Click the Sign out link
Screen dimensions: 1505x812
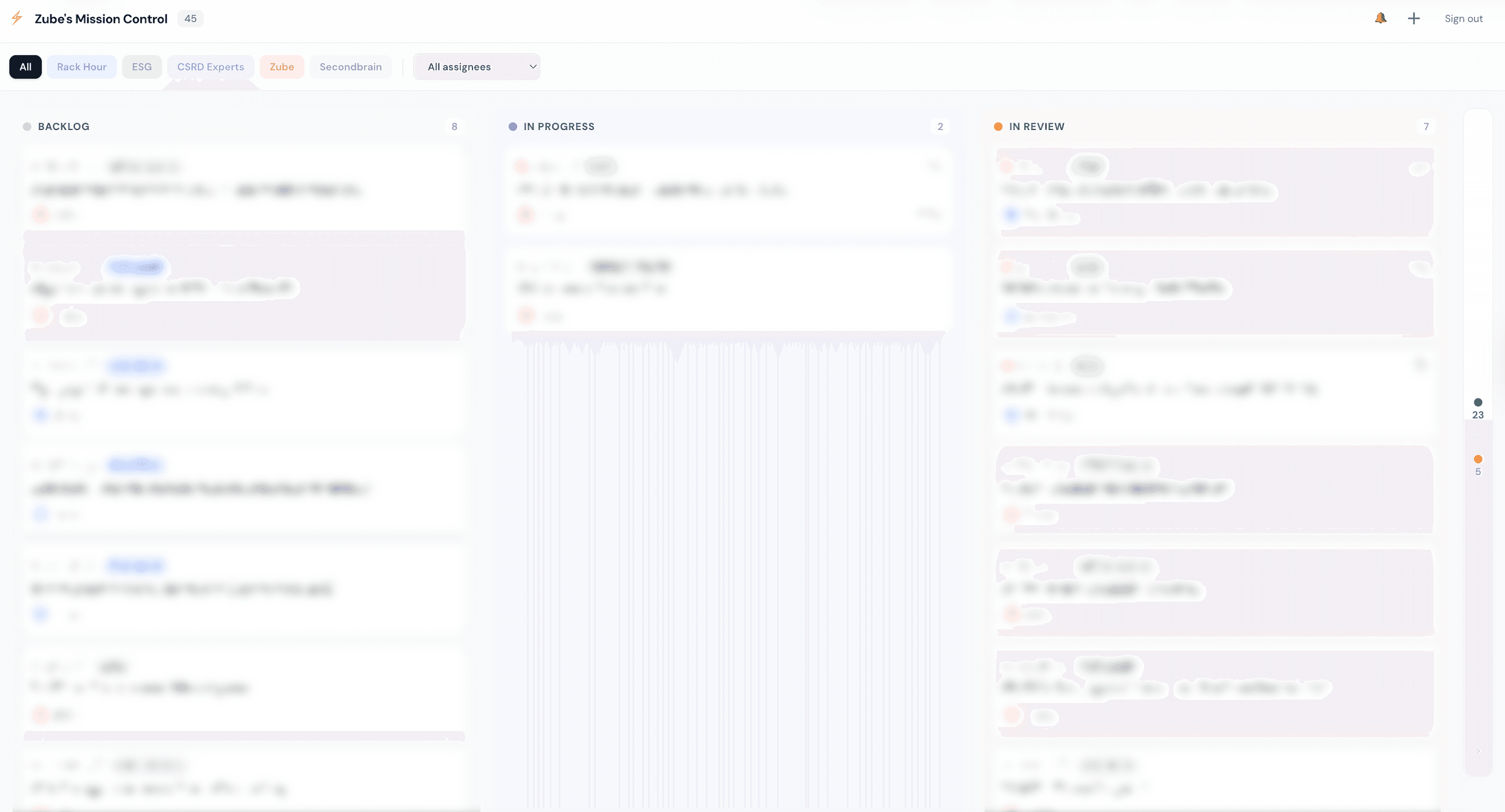(x=1463, y=19)
